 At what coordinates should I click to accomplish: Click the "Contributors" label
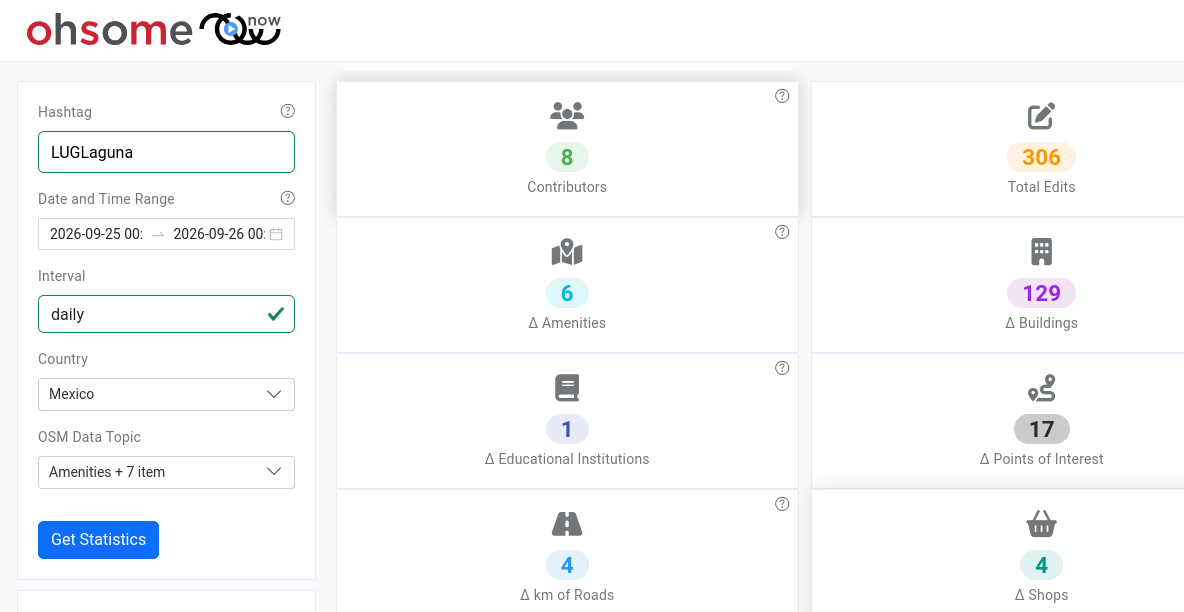(567, 187)
